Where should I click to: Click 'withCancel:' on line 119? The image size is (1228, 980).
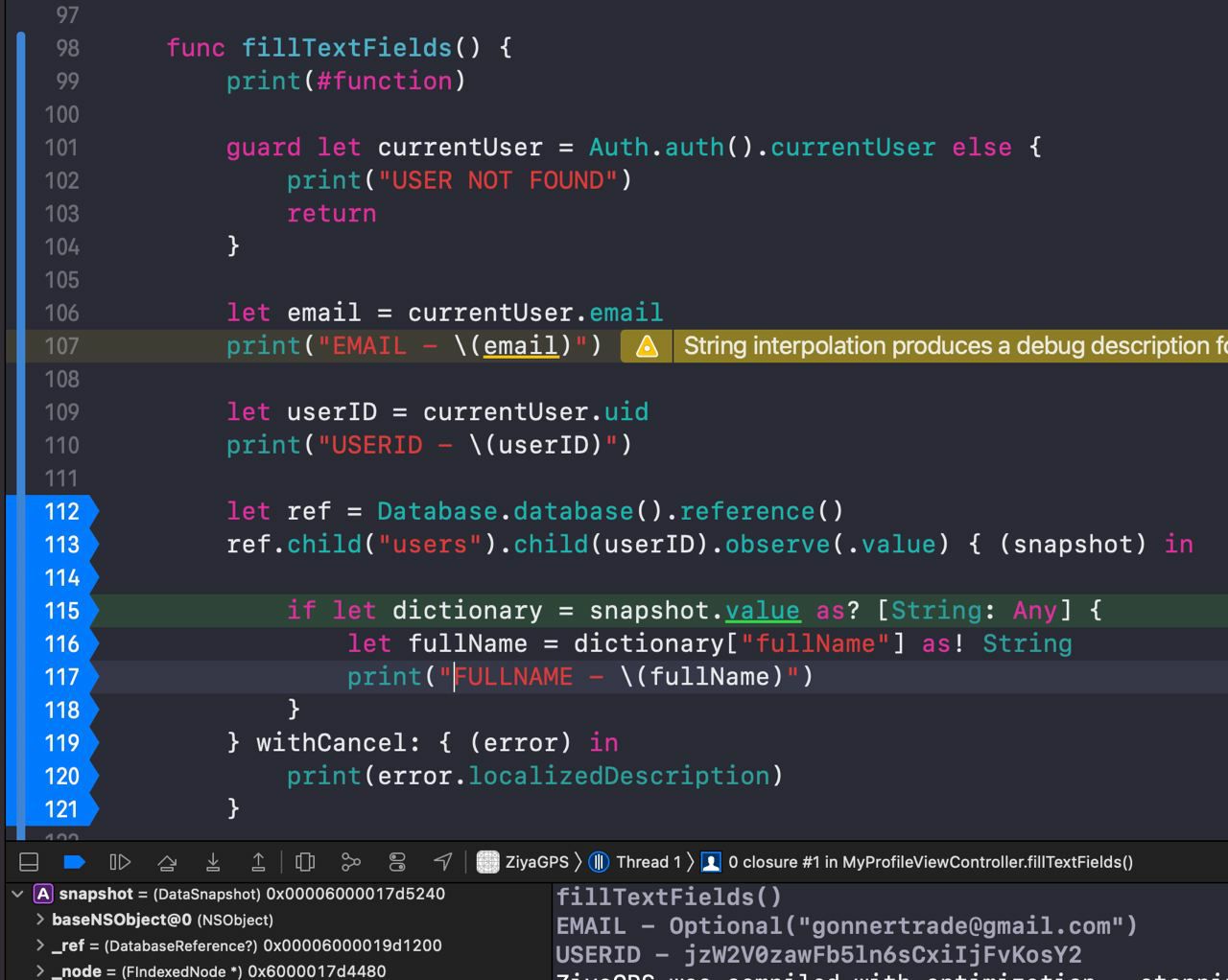tap(338, 743)
